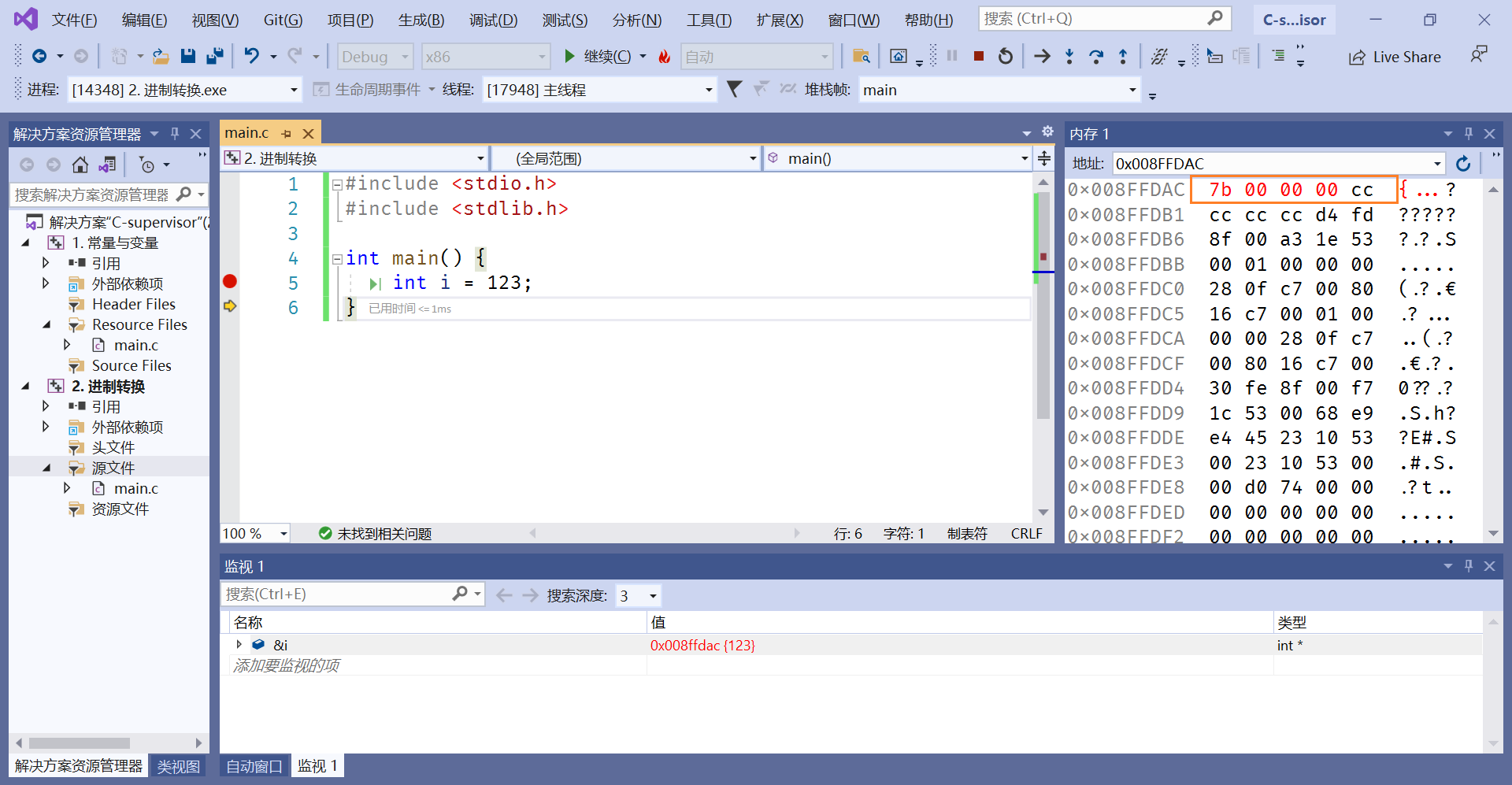
Task: Open the feedback icon near Live Share
Action: click(1479, 55)
